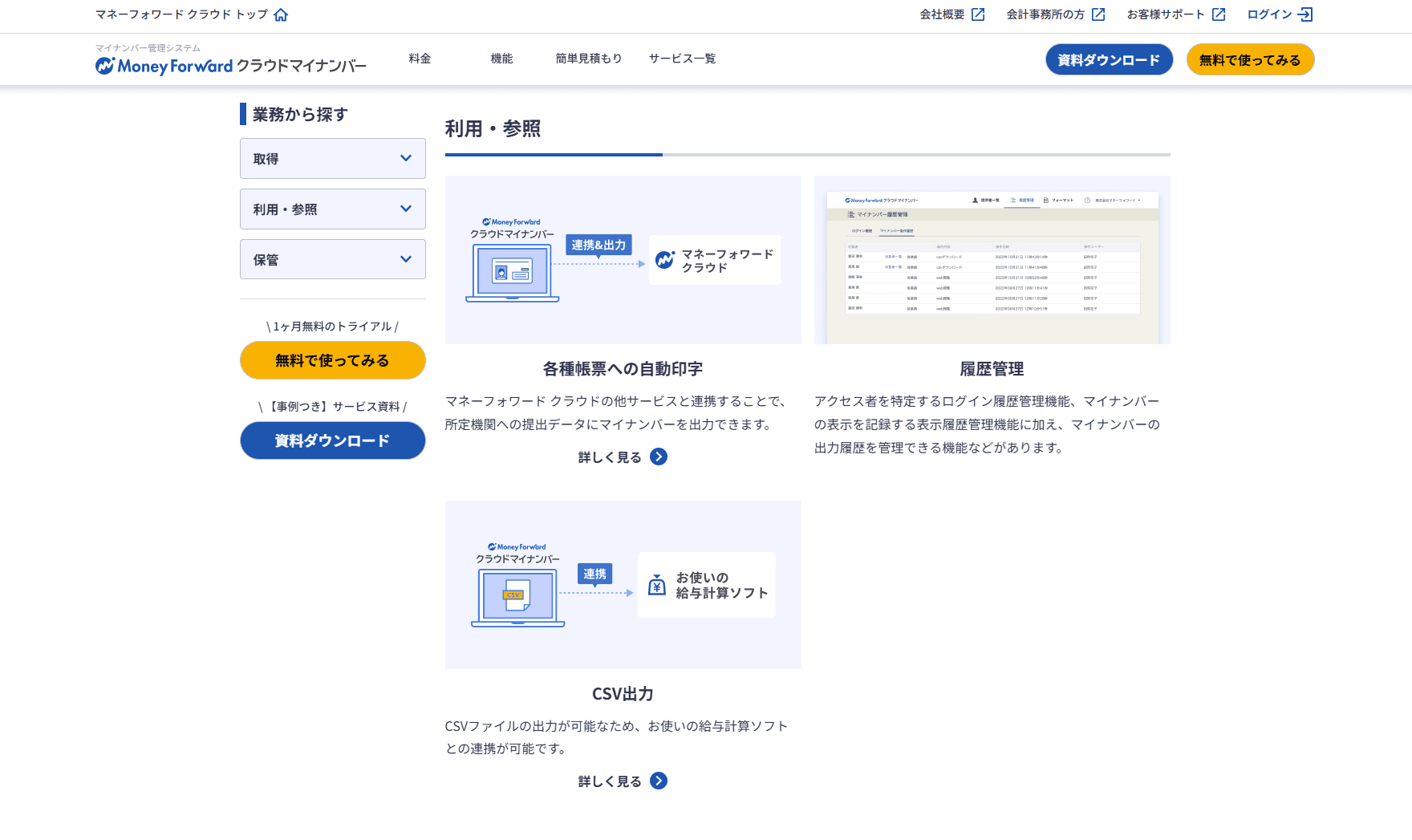Click arrow icon of 各種帳票への自動印字 詳しく見る

point(659,457)
